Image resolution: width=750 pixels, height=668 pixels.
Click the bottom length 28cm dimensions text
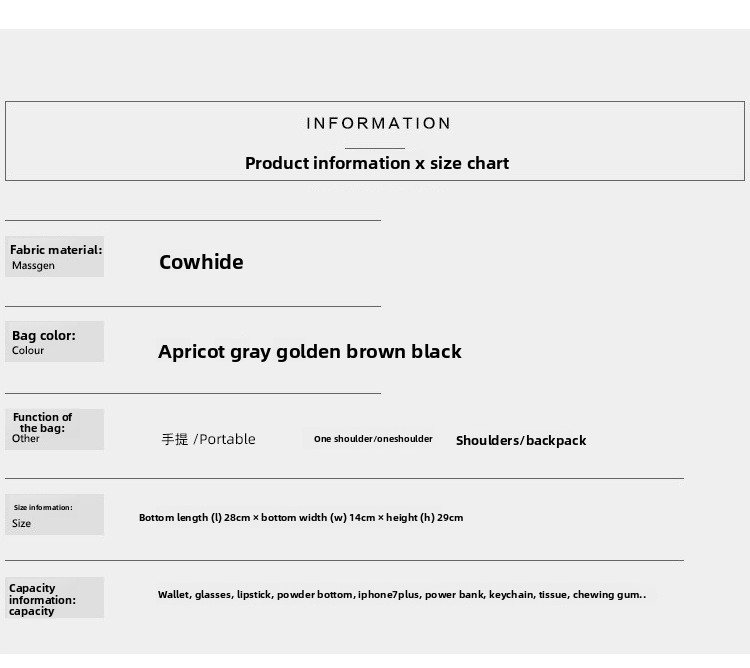[x=301, y=517]
